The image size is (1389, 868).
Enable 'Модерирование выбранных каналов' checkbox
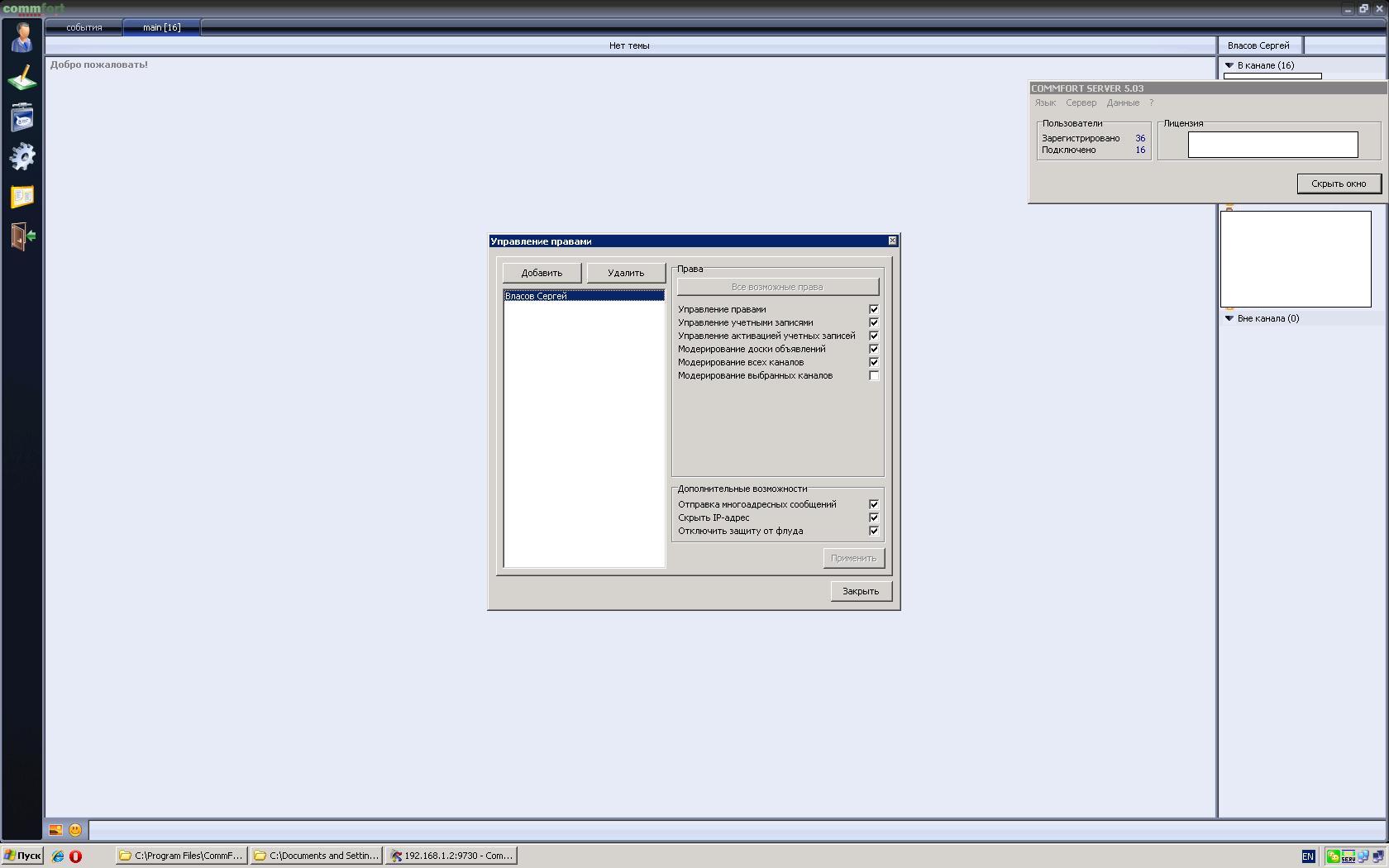873,375
